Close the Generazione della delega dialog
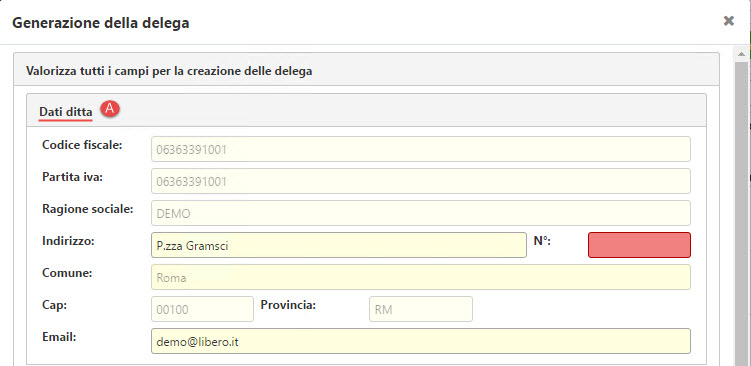This screenshot has width=751, height=366. tap(728, 21)
